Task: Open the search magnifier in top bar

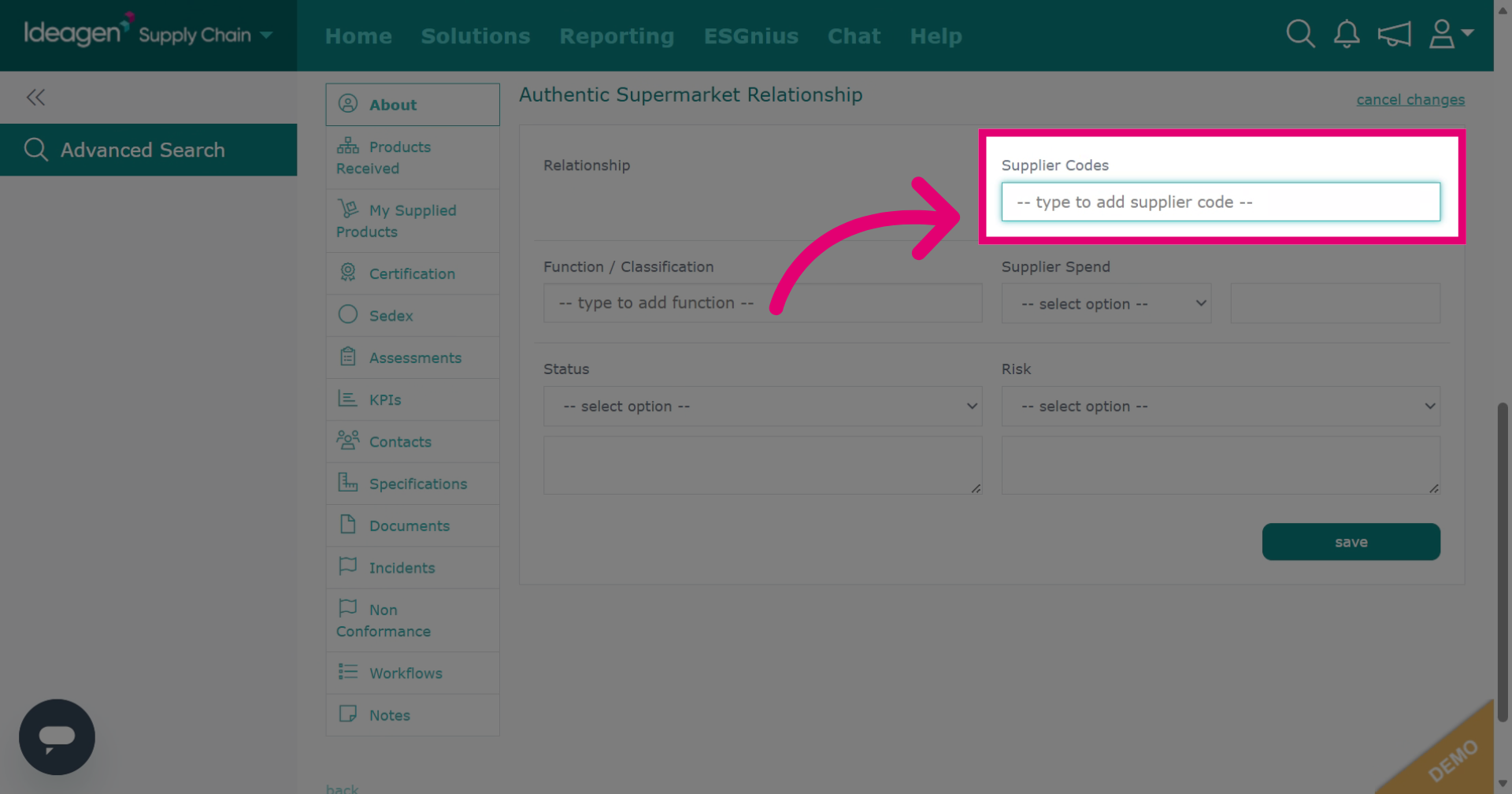Action: pos(1300,34)
